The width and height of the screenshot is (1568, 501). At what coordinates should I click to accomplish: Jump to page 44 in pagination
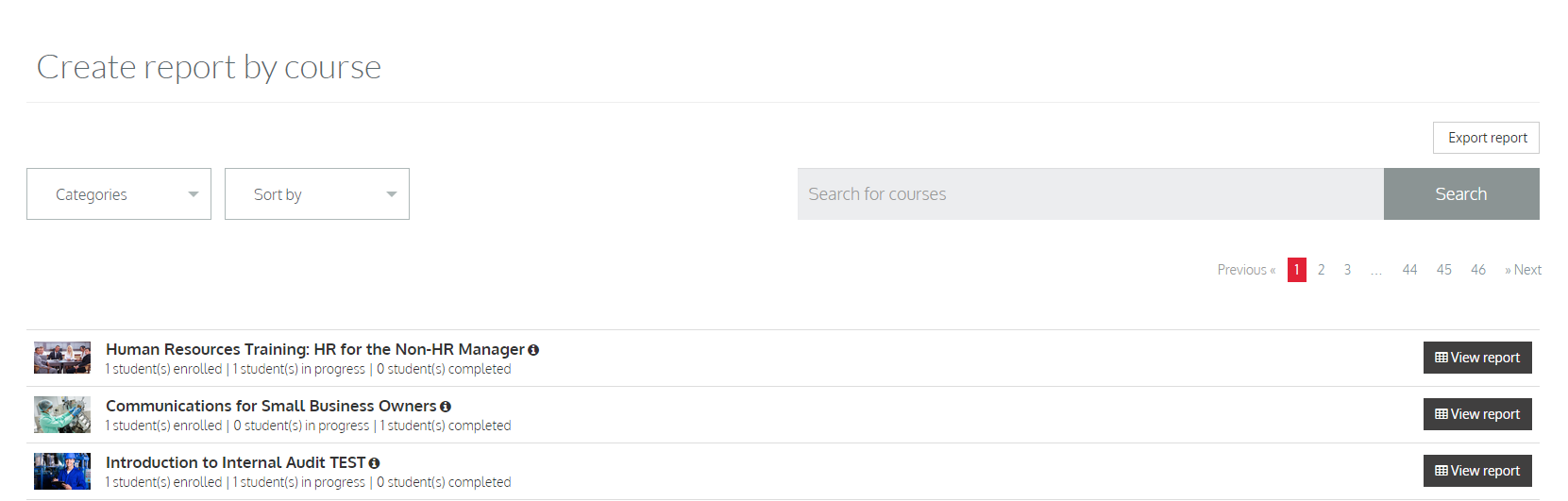pos(1409,270)
